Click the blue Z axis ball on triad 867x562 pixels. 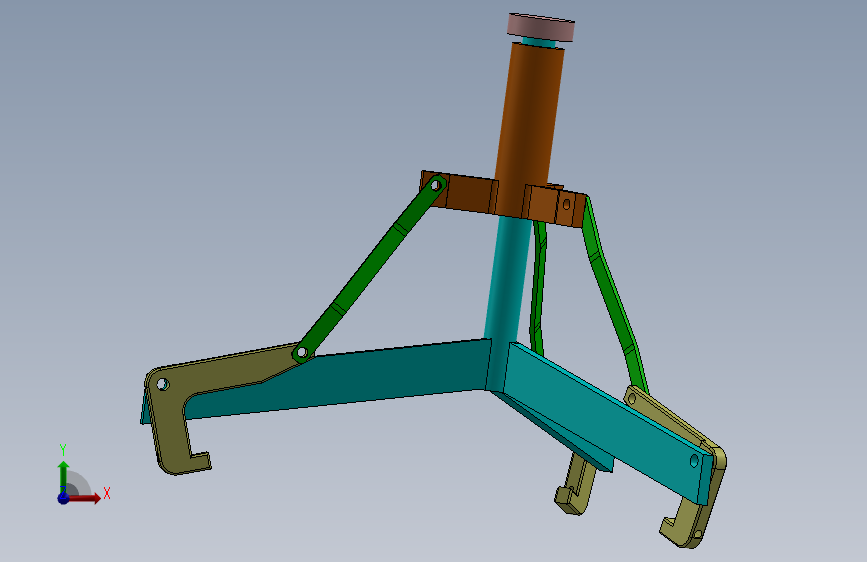point(64,498)
